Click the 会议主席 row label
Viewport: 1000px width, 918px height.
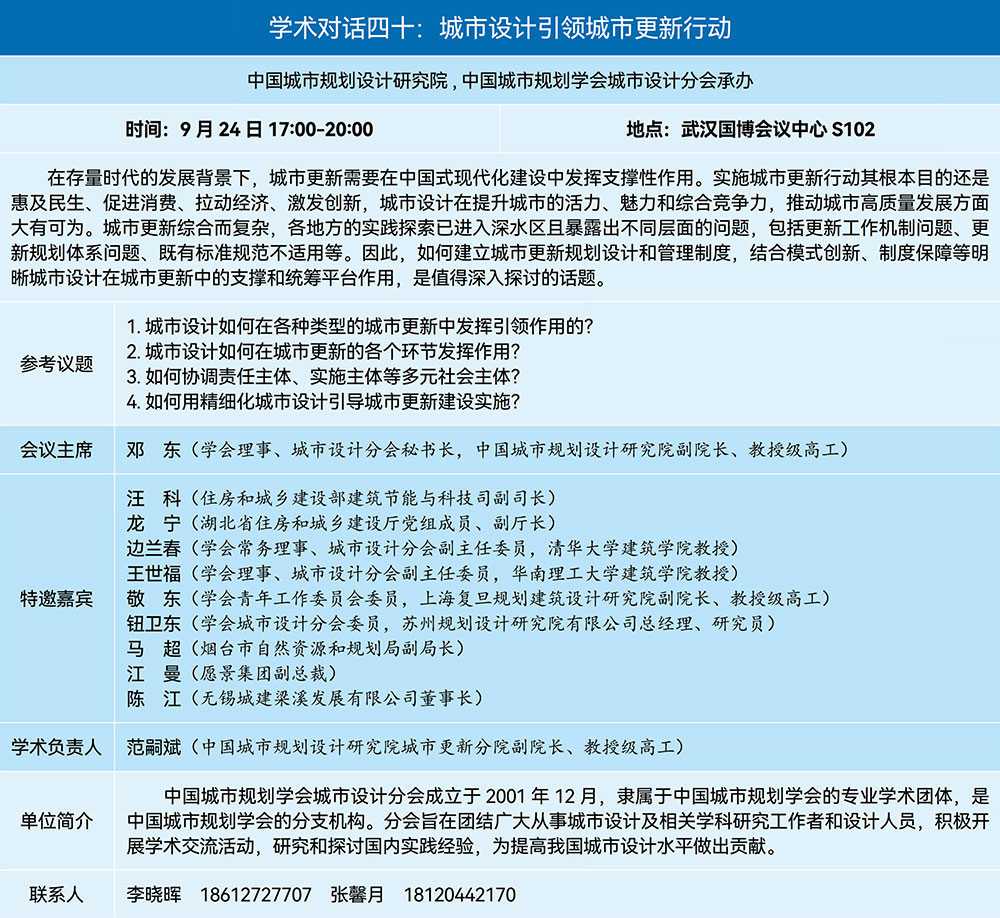[x=57, y=450]
